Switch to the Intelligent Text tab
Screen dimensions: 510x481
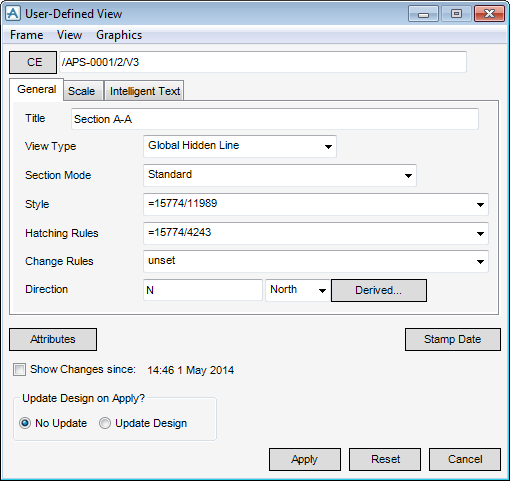[x=145, y=91]
